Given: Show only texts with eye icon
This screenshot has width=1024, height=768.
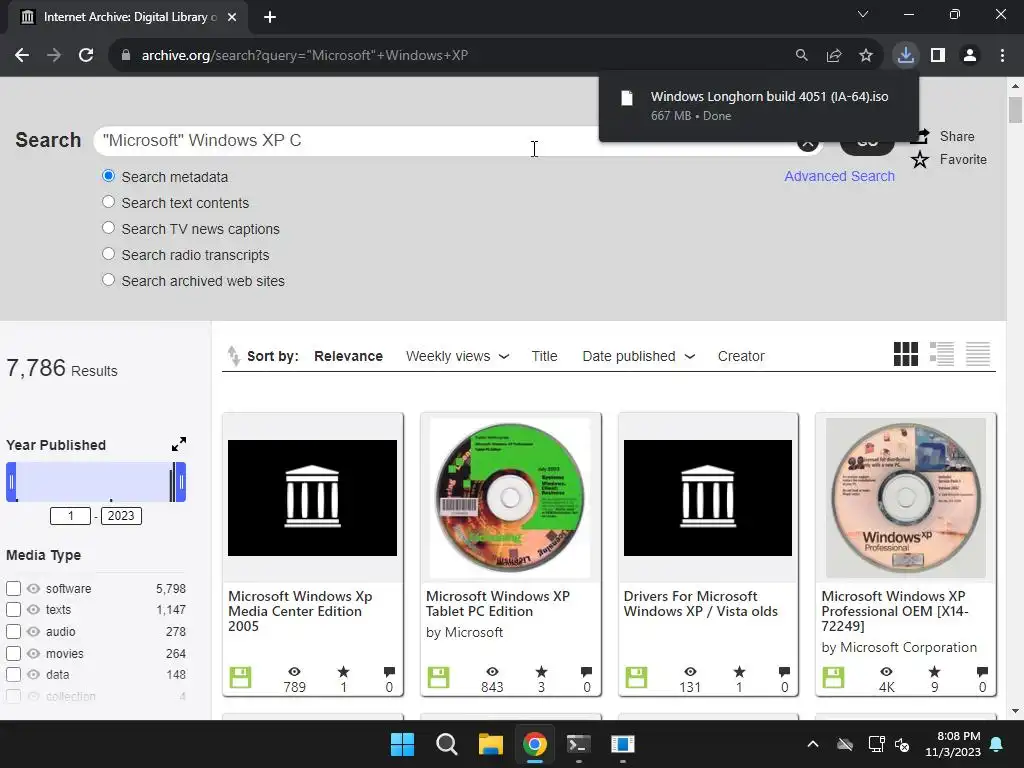Looking at the screenshot, I should [33, 609].
